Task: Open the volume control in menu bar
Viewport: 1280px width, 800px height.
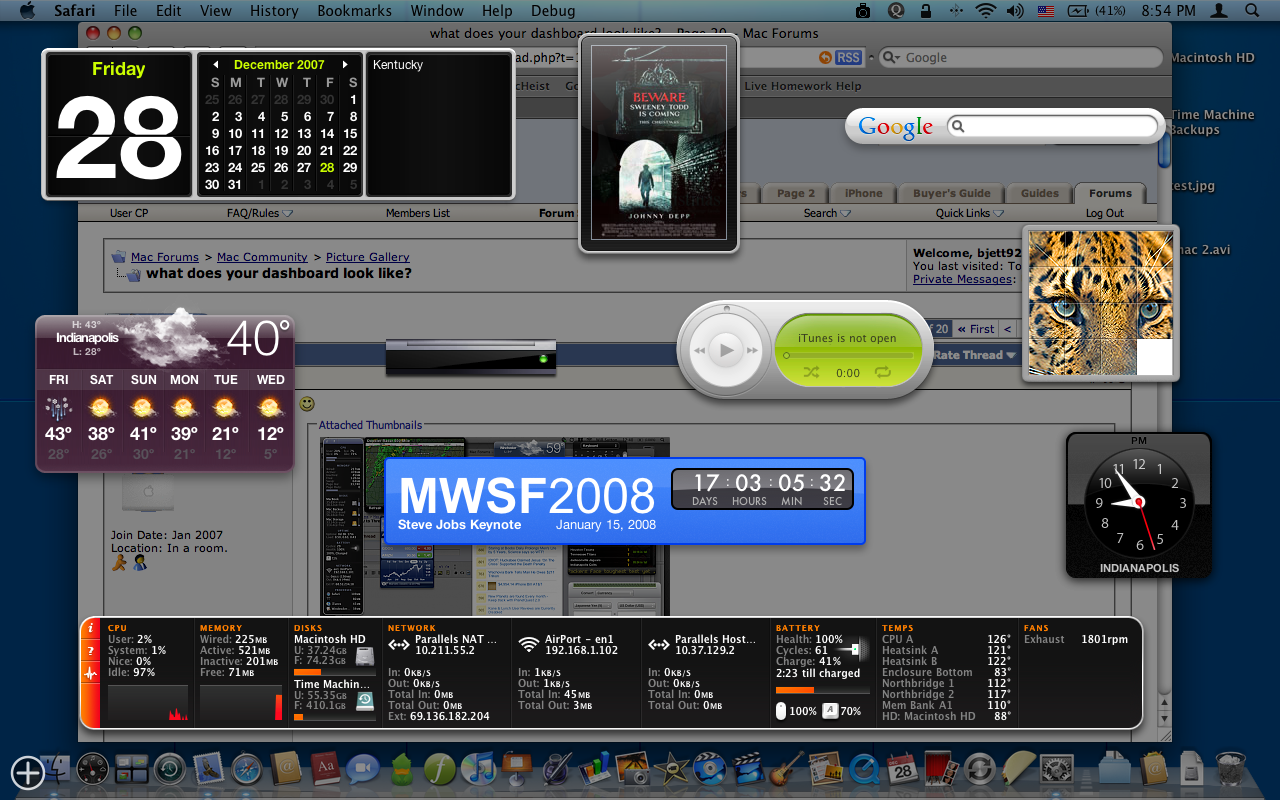Action: point(1015,11)
